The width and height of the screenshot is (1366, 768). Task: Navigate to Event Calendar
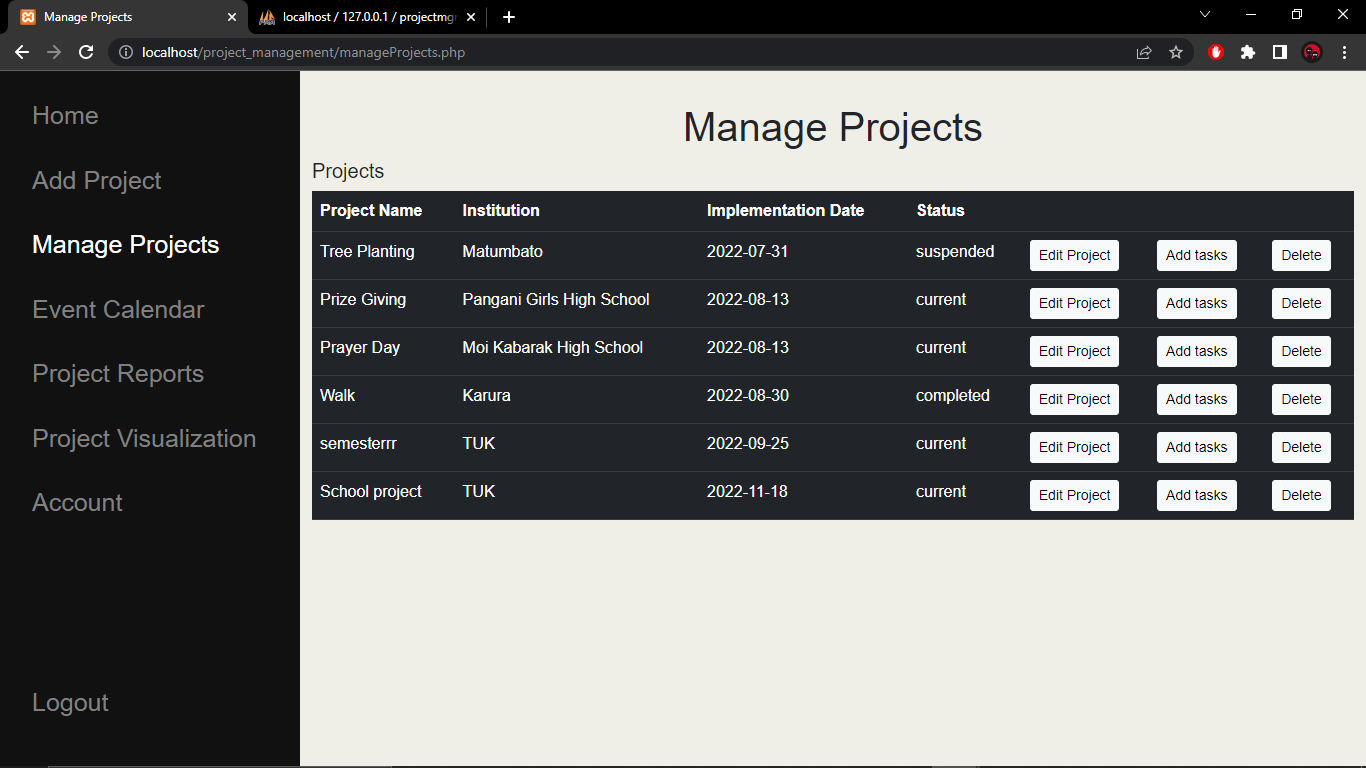tap(118, 310)
